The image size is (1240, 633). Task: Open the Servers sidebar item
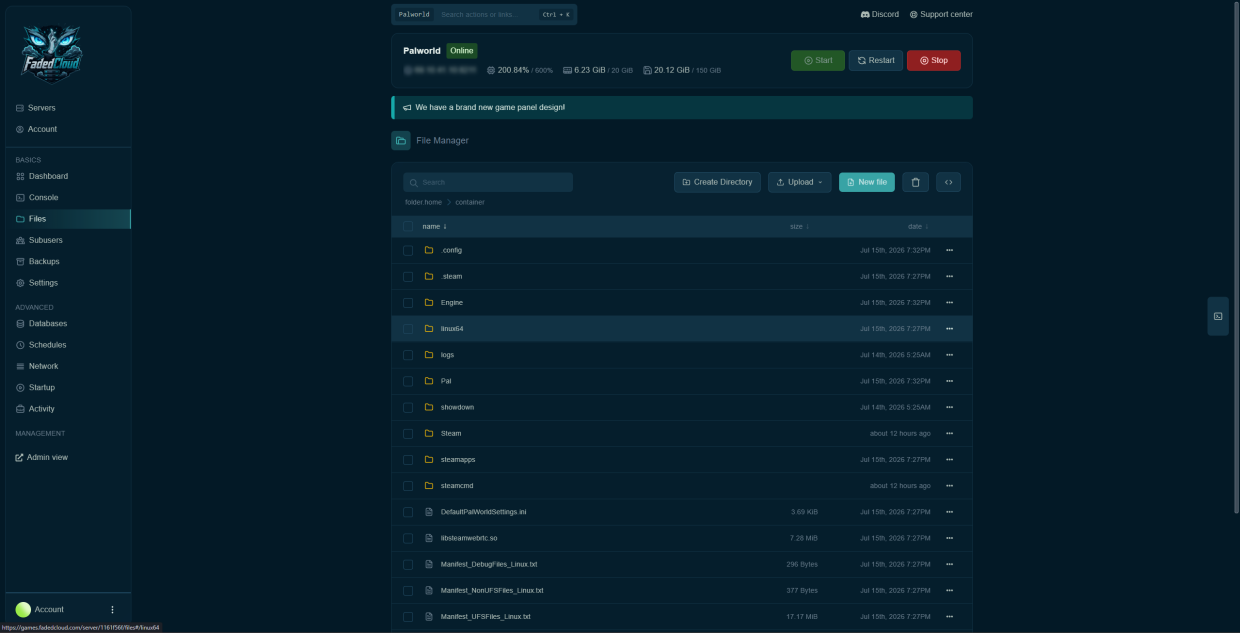click(x=41, y=108)
